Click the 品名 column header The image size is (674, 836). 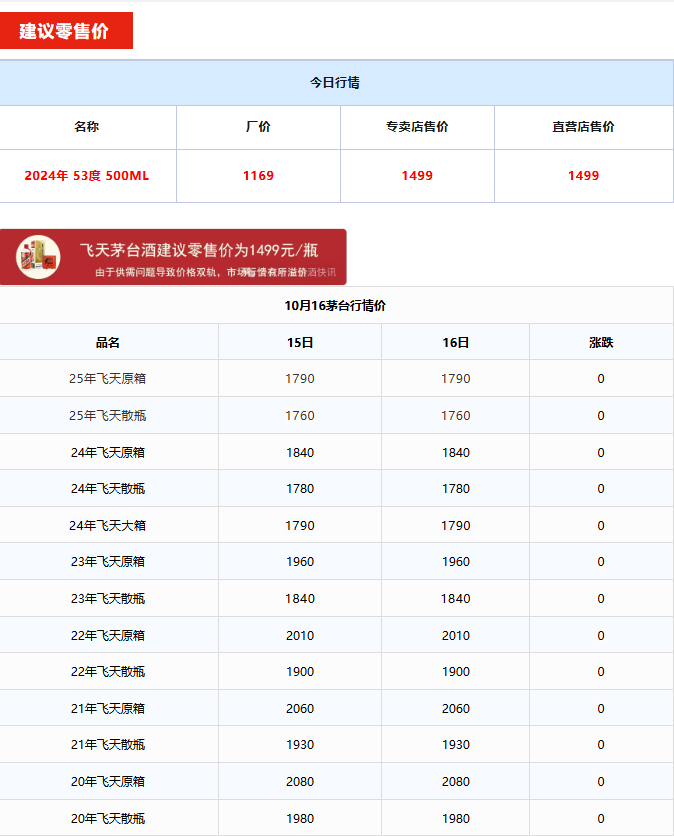pyautogui.click(x=108, y=343)
